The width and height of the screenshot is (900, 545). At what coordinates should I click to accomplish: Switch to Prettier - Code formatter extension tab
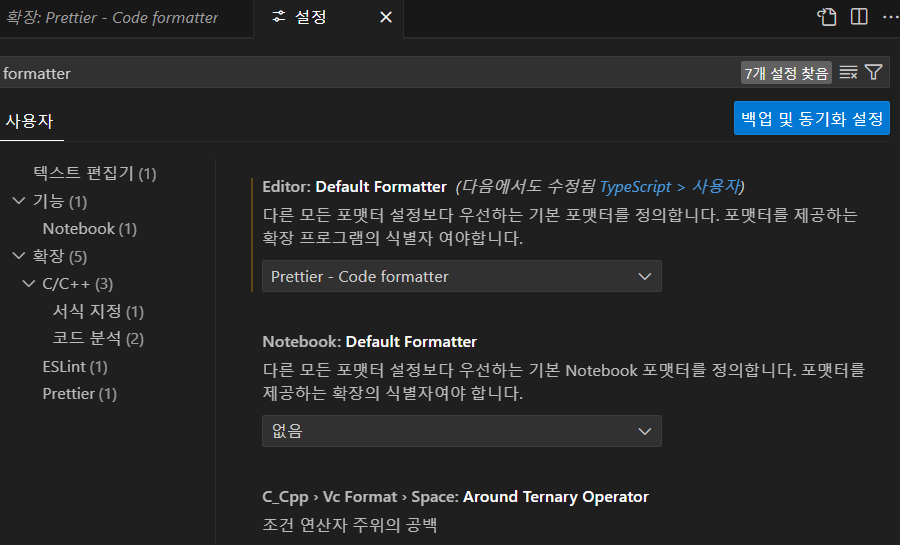click(x=112, y=18)
